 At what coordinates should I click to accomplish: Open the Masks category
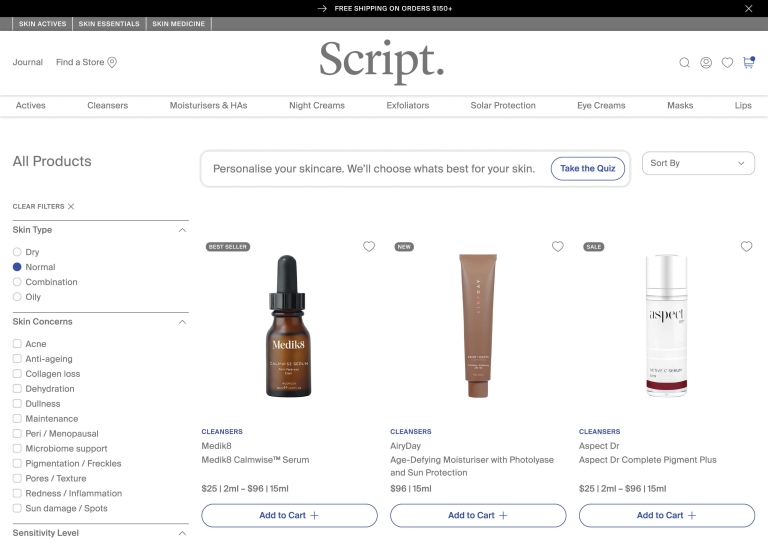point(680,105)
